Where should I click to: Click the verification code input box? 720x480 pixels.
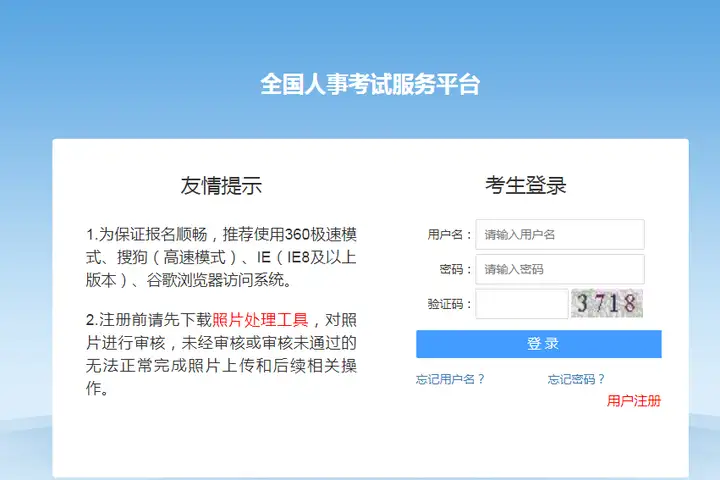[x=522, y=304]
